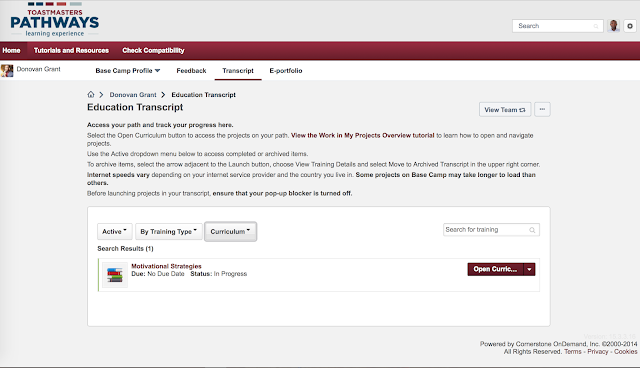The image size is (640, 368).
Task: Expand the Curriculum filter dropdown
Action: [230, 231]
